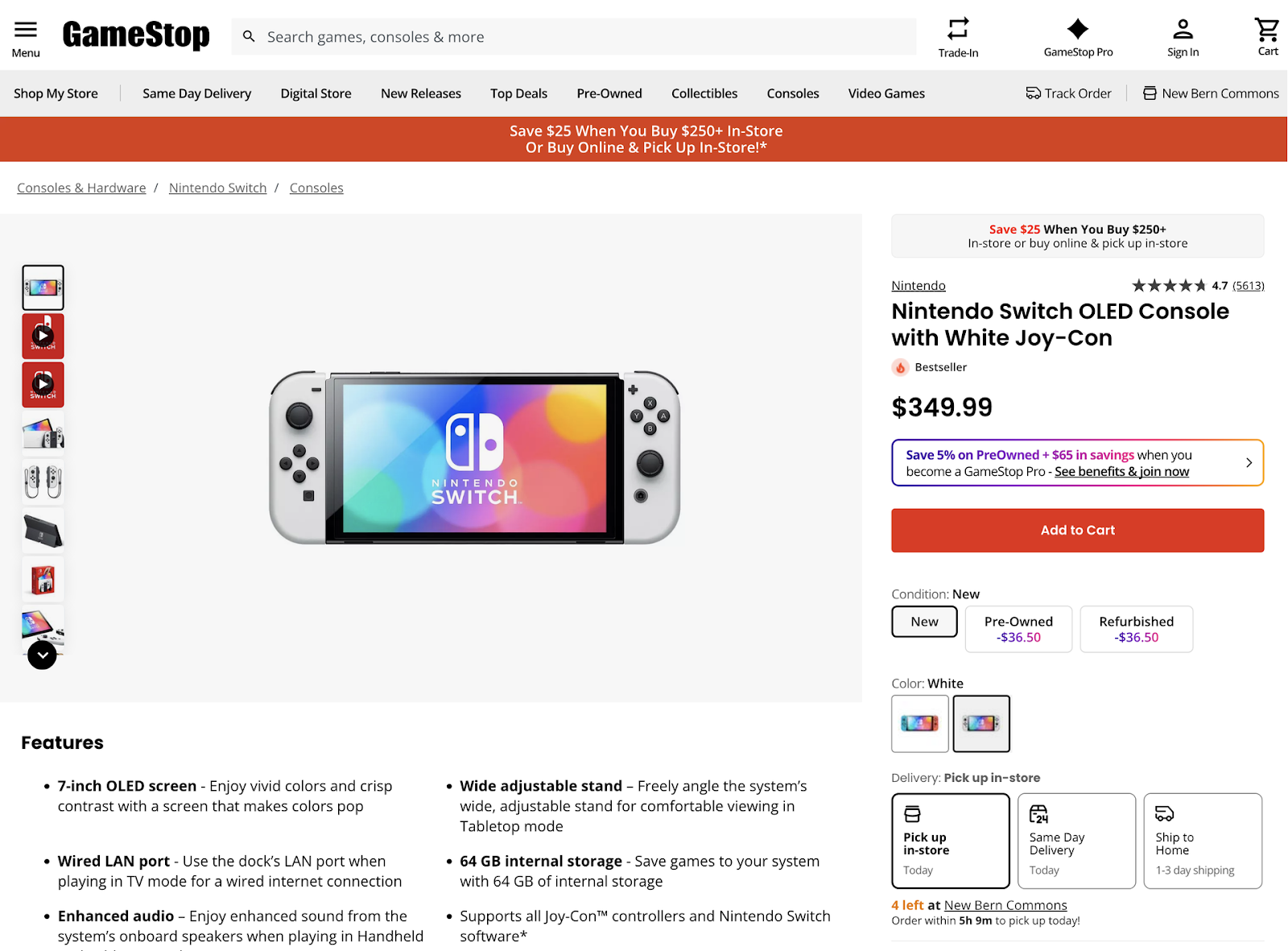Image resolution: width=1288 pixels, height=951 pixels.
Task: Select the Refurbished condition option
Action: (1136, 629)
